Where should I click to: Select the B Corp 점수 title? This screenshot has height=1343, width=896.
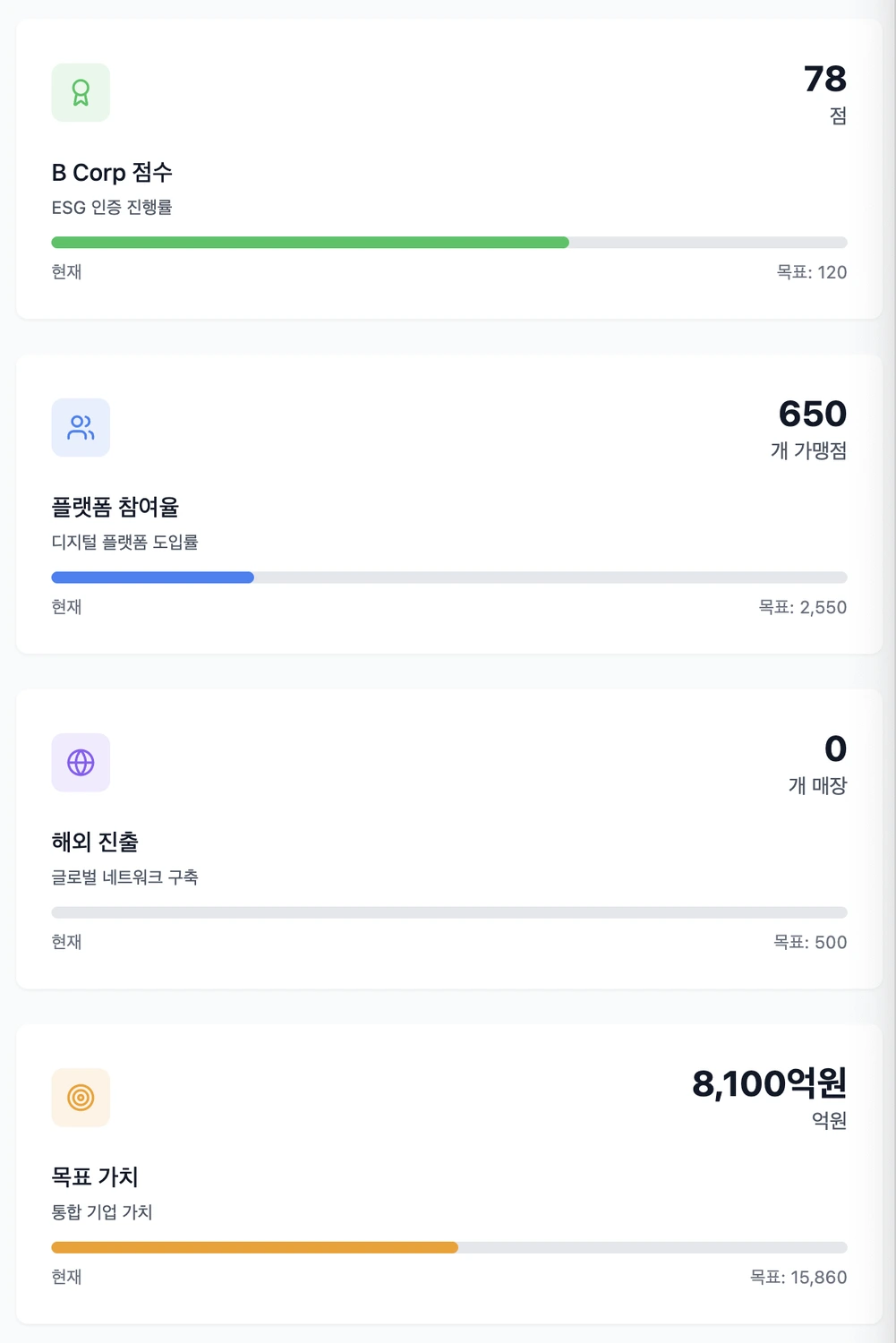(x=112, y=172)
